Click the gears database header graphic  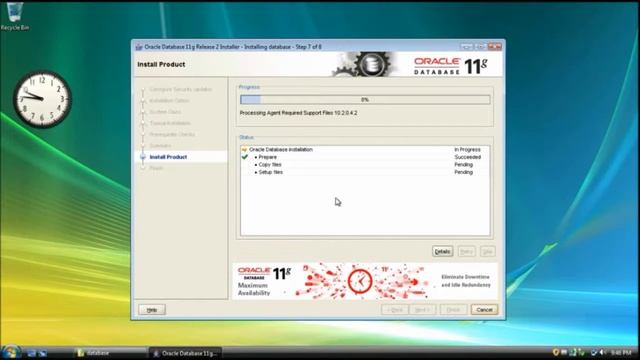[x=364, y=64]
